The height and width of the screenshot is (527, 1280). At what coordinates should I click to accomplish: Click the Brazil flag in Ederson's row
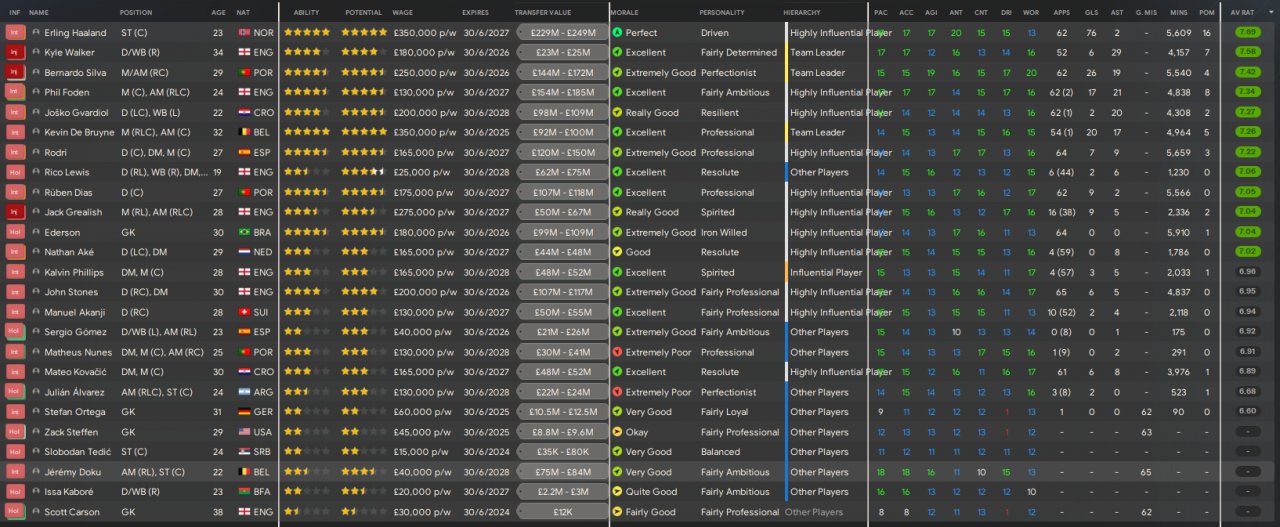click(244, 232)
